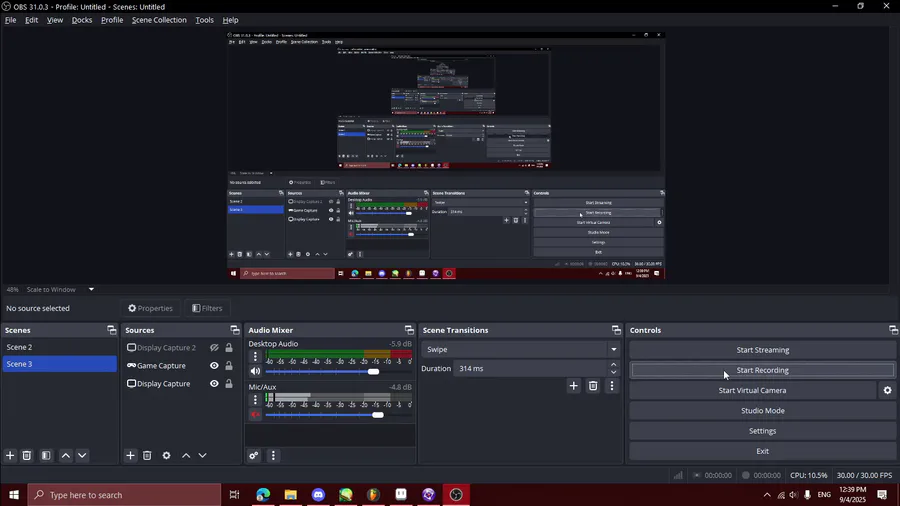Decrease transition duration stepper down arrow

pos(614,372)
